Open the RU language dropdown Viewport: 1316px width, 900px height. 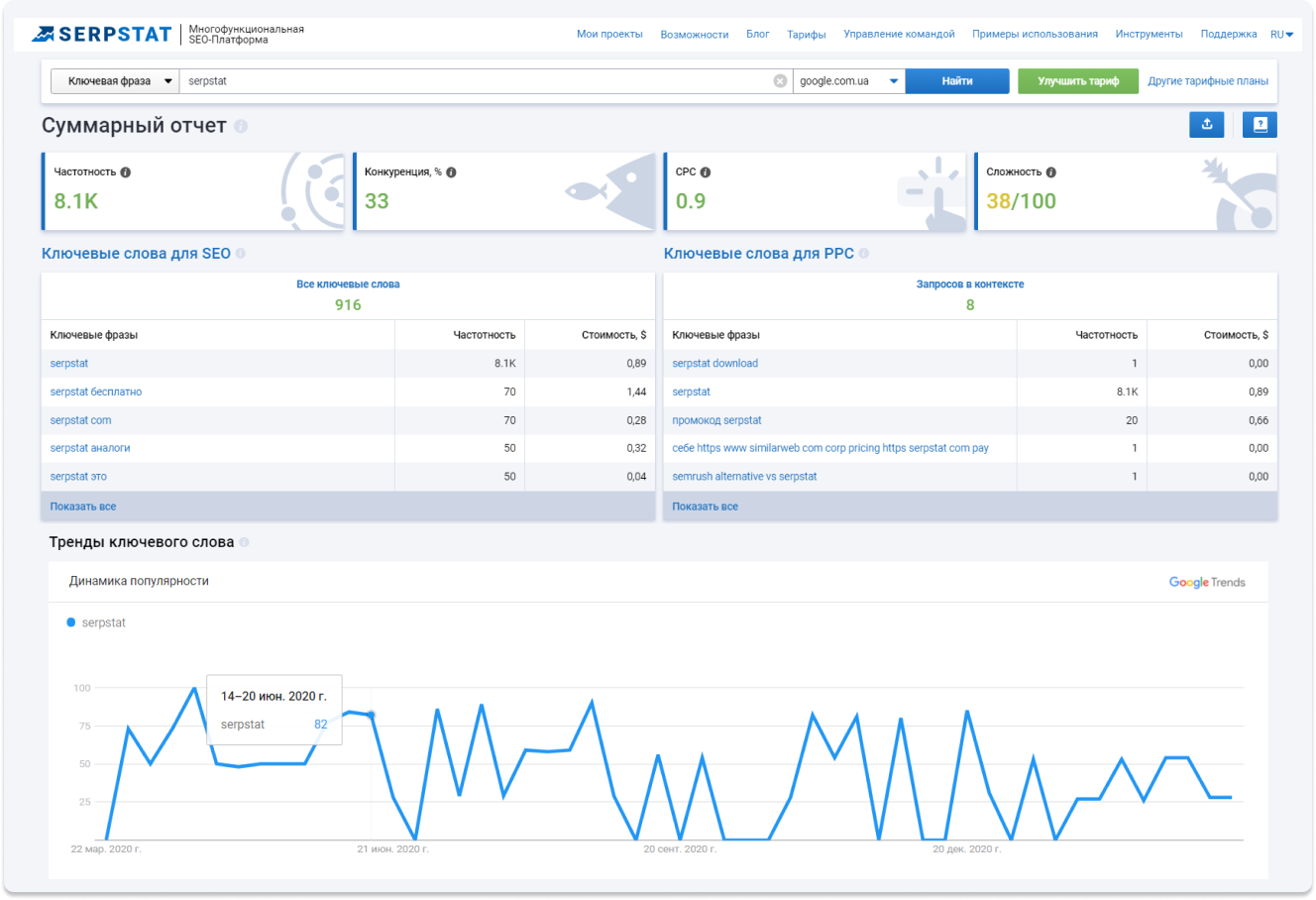pos(1282,35)
